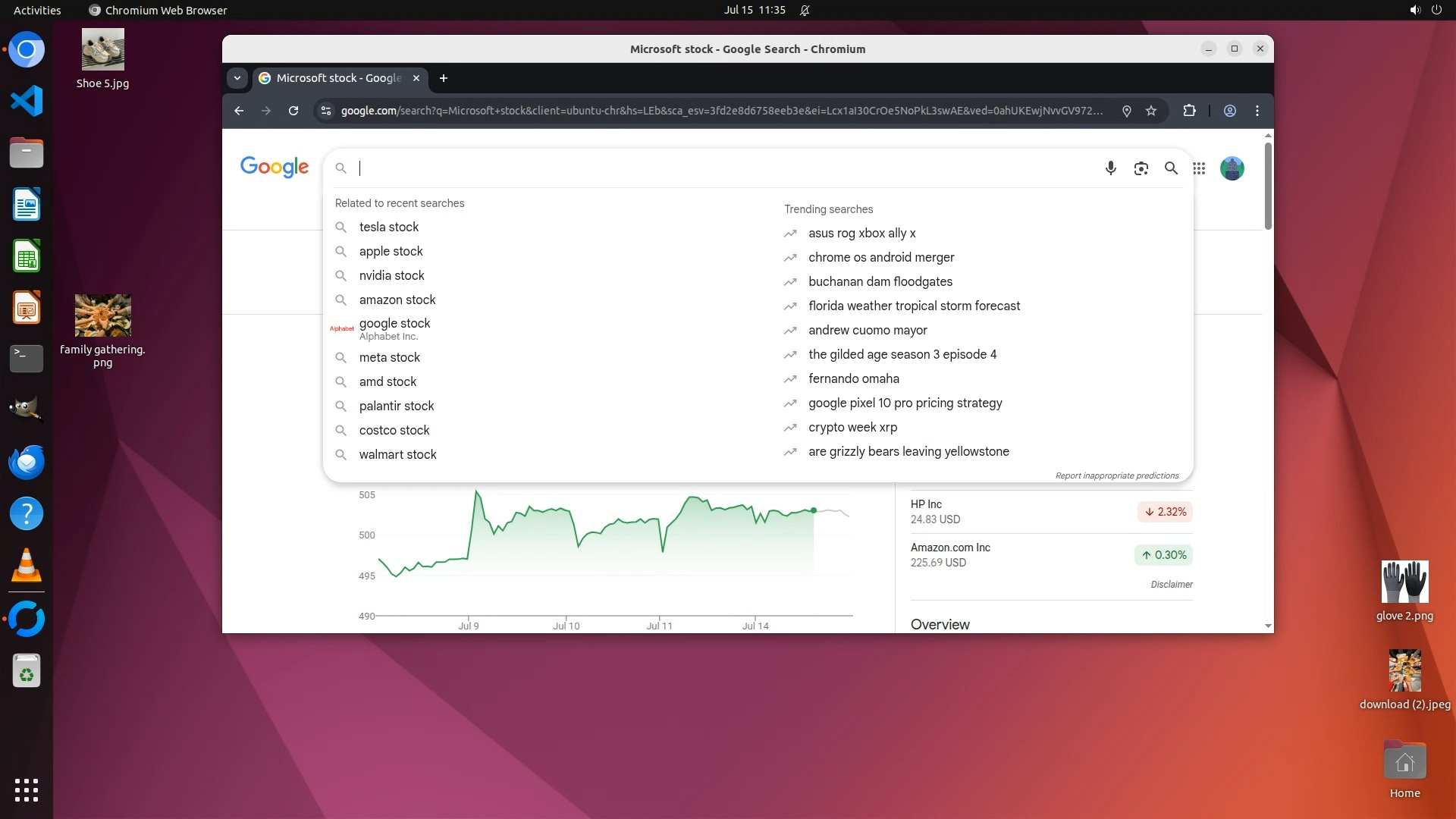Click the page vertical scrollbar
Image resolution: width=1456 pixels, height=819 pixels.
point(1268,186)
